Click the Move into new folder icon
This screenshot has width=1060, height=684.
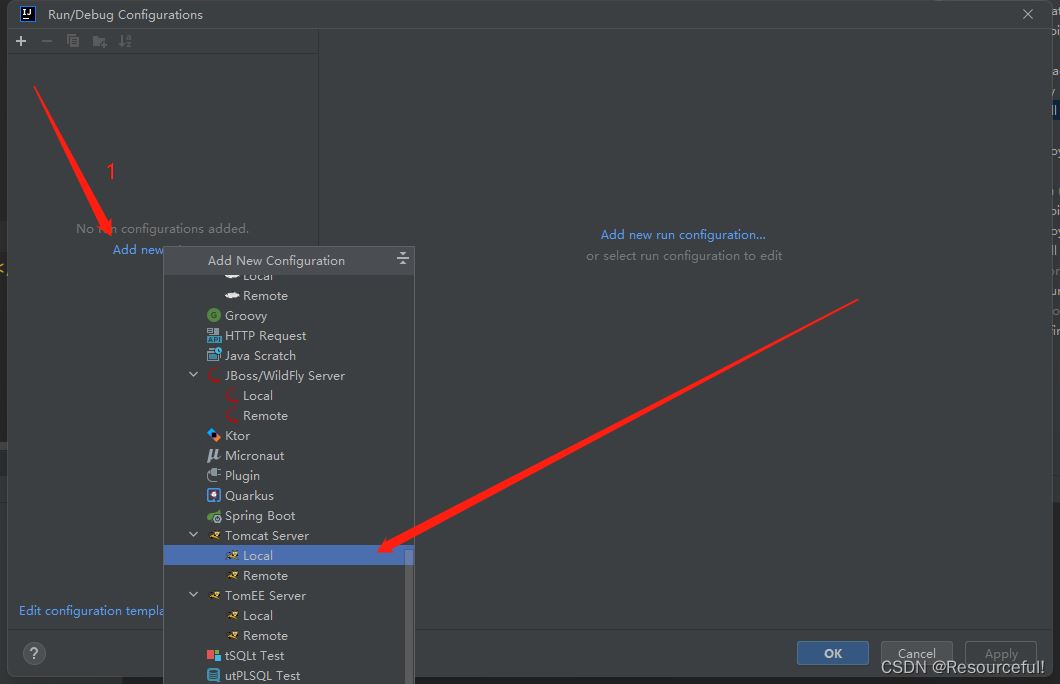(99, 42)
